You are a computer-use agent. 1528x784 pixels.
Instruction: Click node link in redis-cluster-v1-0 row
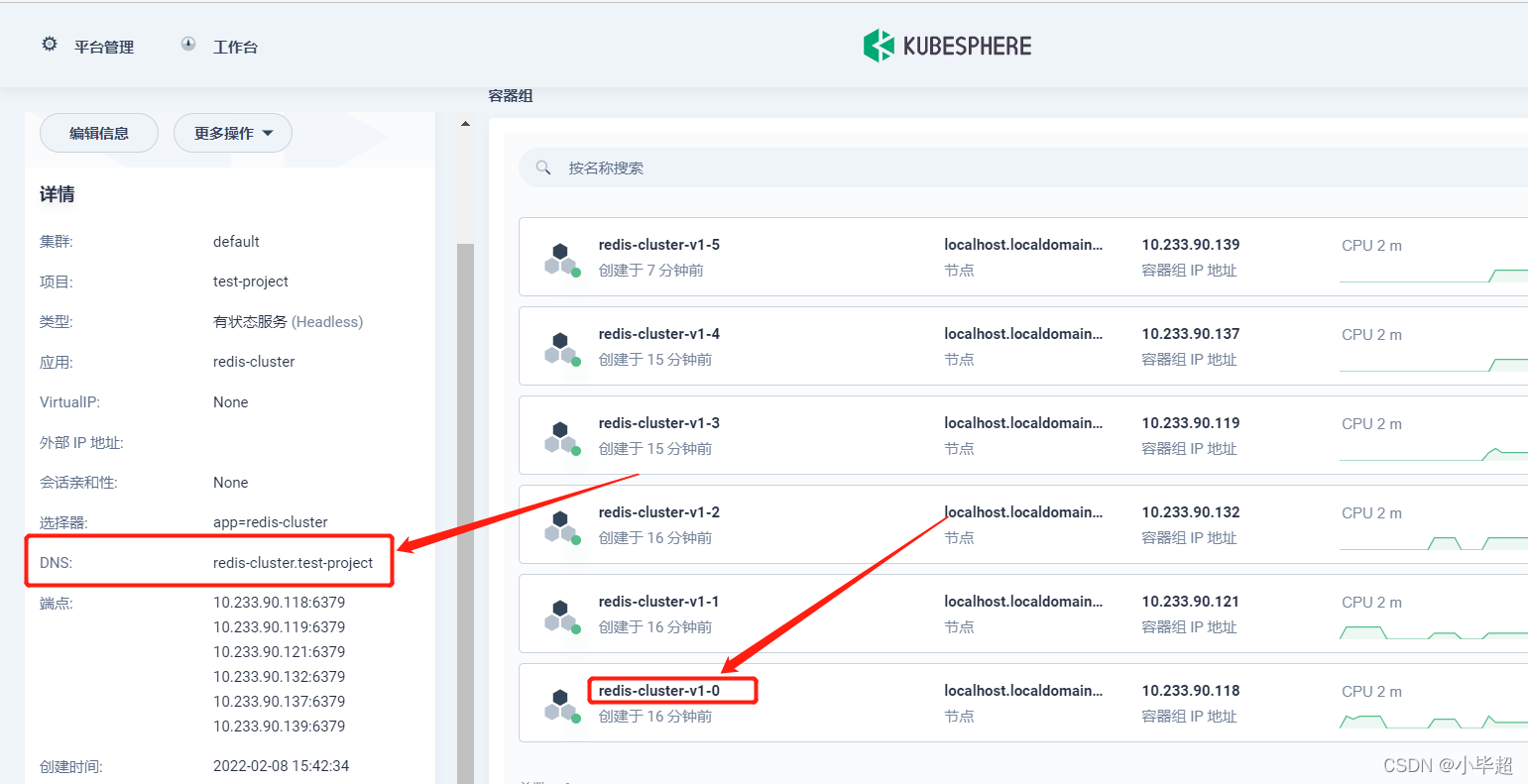coord(1023,691)
